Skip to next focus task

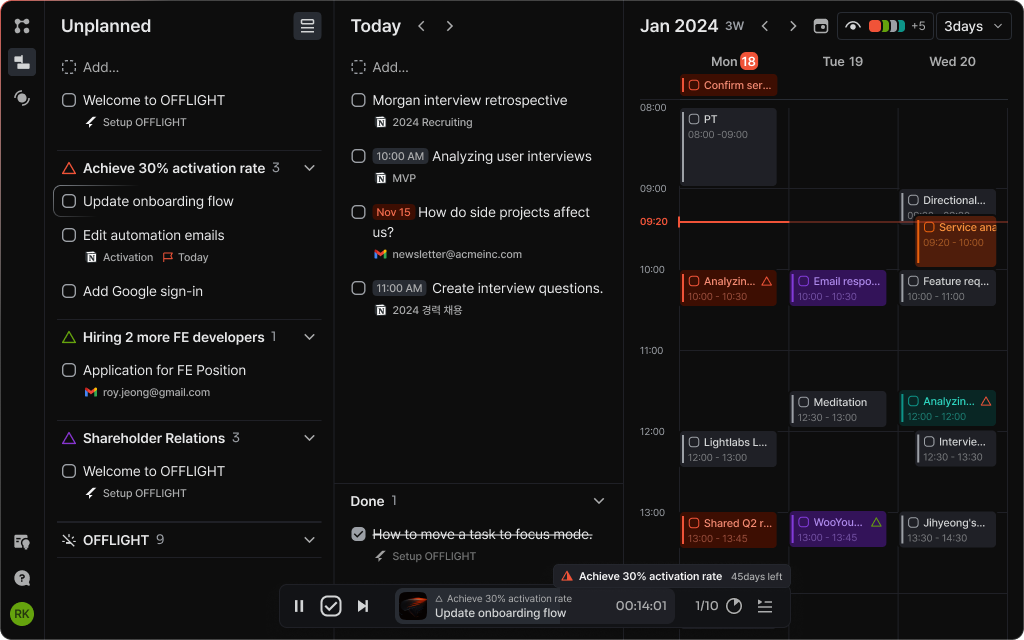[363, 606]
